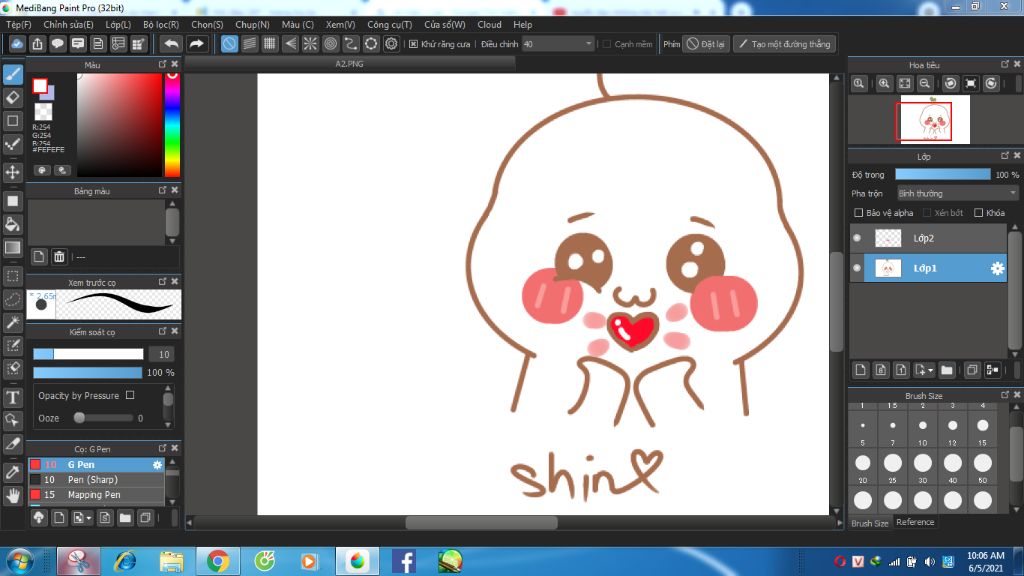This screenshot has width=1024, height=576.
Task: Rotate canvas right in navigator
Action: pyautogui.click(x=991, y=84)
